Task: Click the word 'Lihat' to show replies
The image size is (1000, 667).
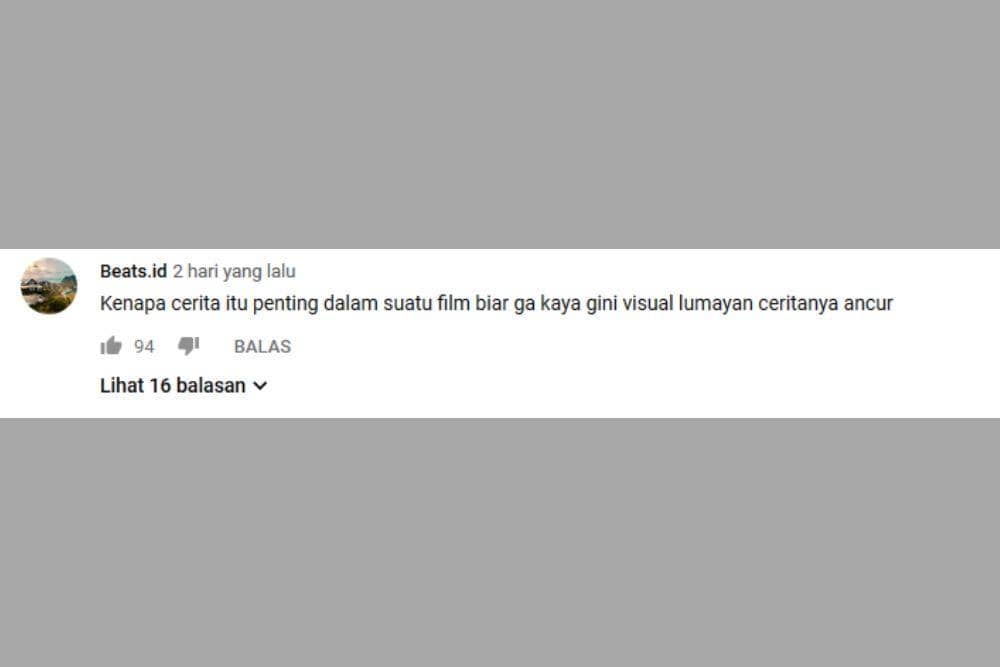Action: click(122, 385)
